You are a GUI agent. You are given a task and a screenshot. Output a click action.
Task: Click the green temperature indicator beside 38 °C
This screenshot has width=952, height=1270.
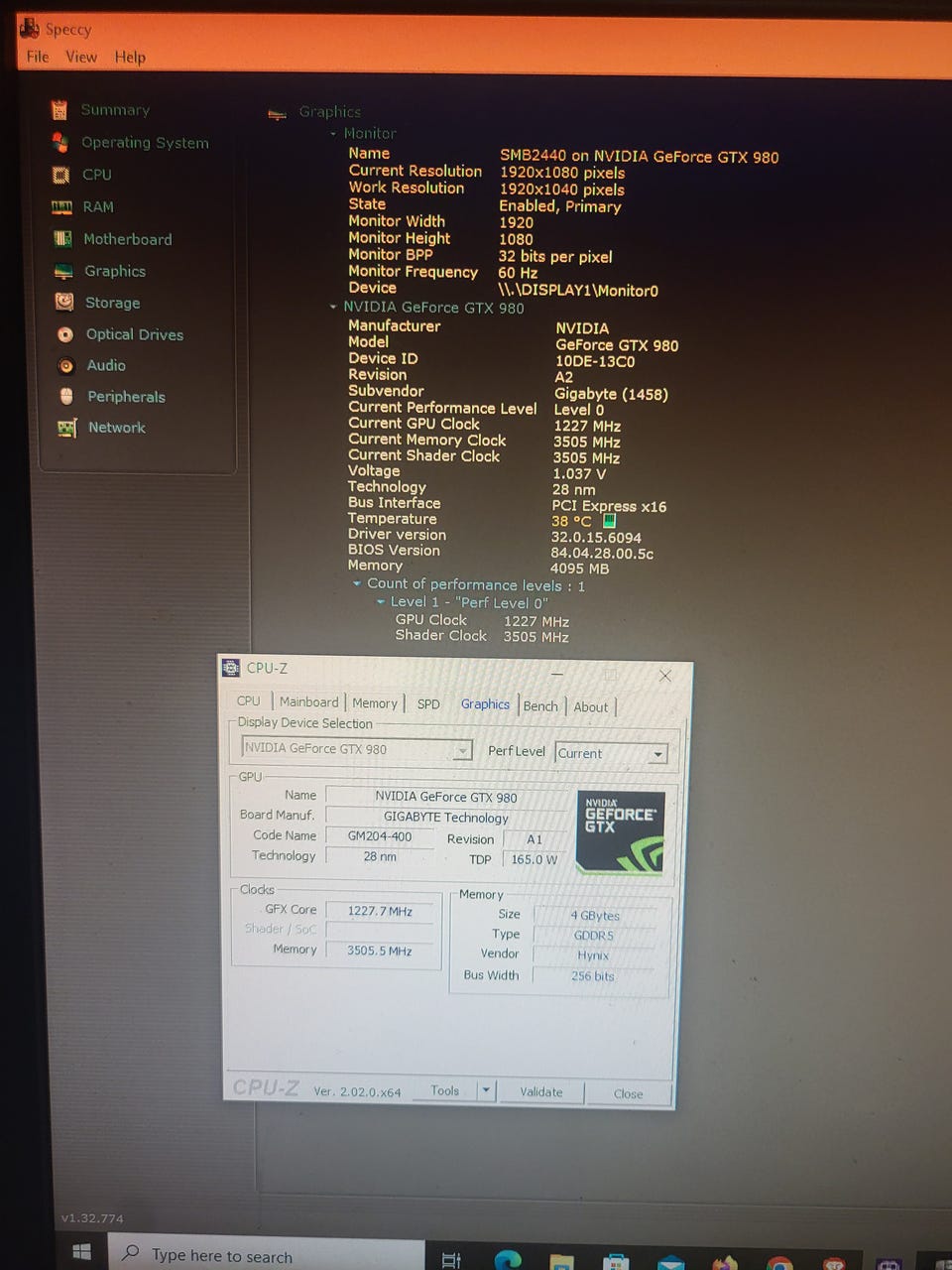click(x=610, y=520)
